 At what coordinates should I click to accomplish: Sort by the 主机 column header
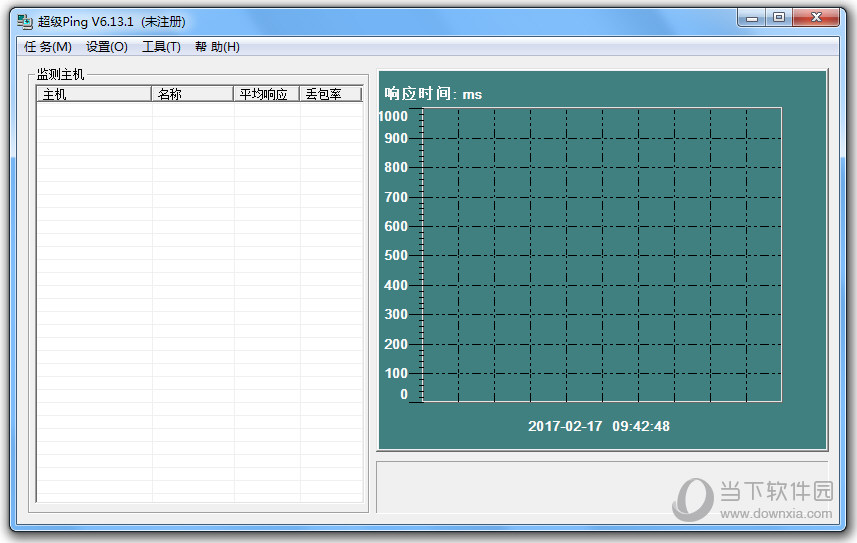(94, 94)
